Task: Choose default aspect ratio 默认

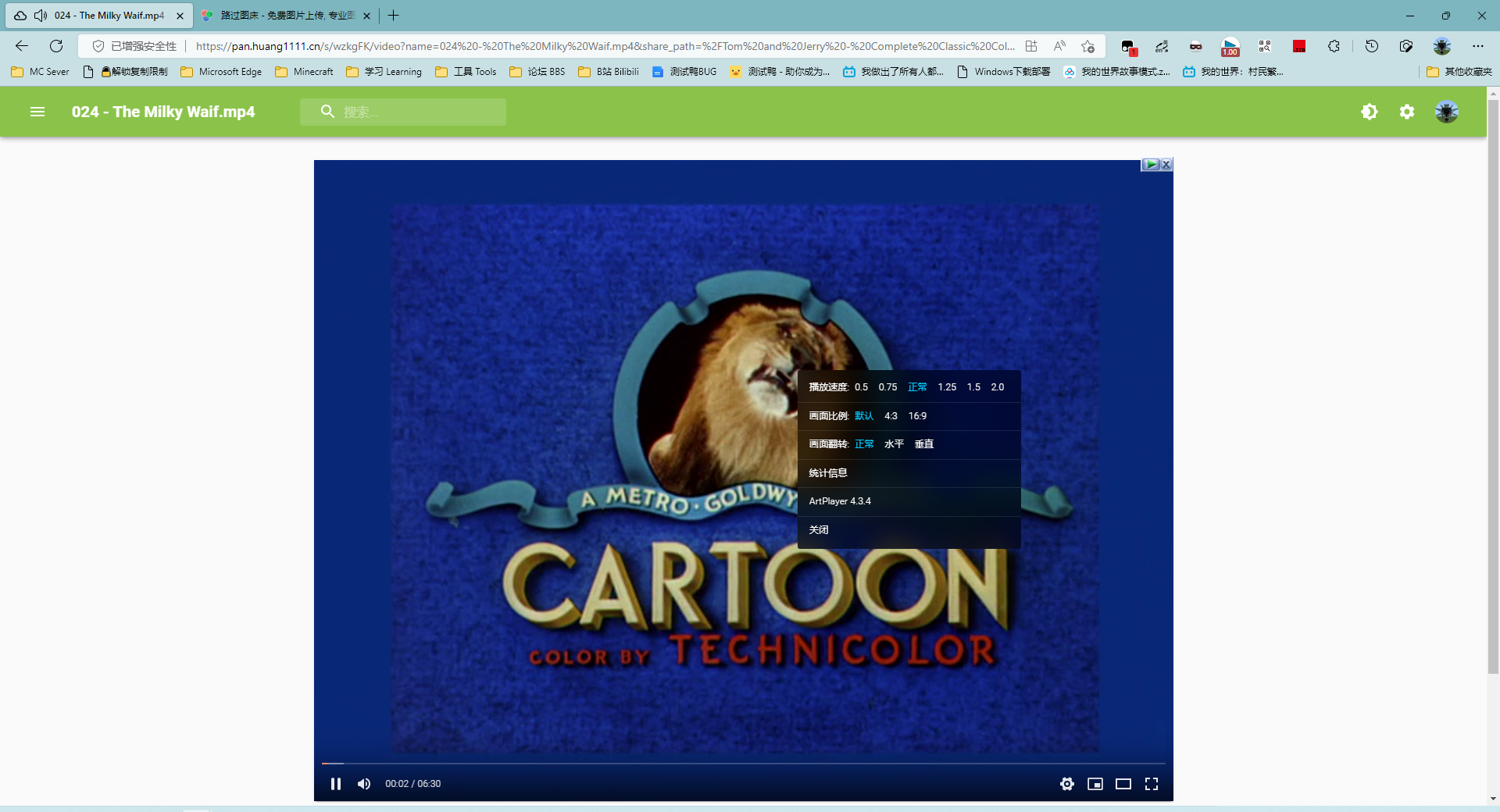Action: click(864, 416)
